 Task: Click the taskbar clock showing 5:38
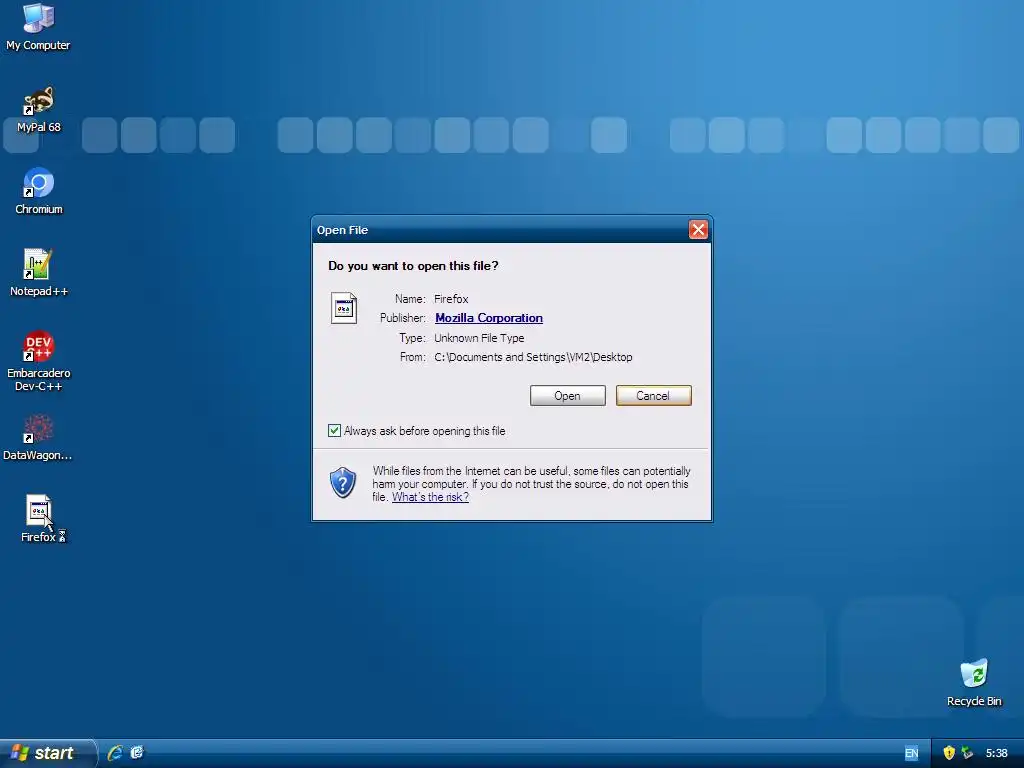click(x=996, y=753)
